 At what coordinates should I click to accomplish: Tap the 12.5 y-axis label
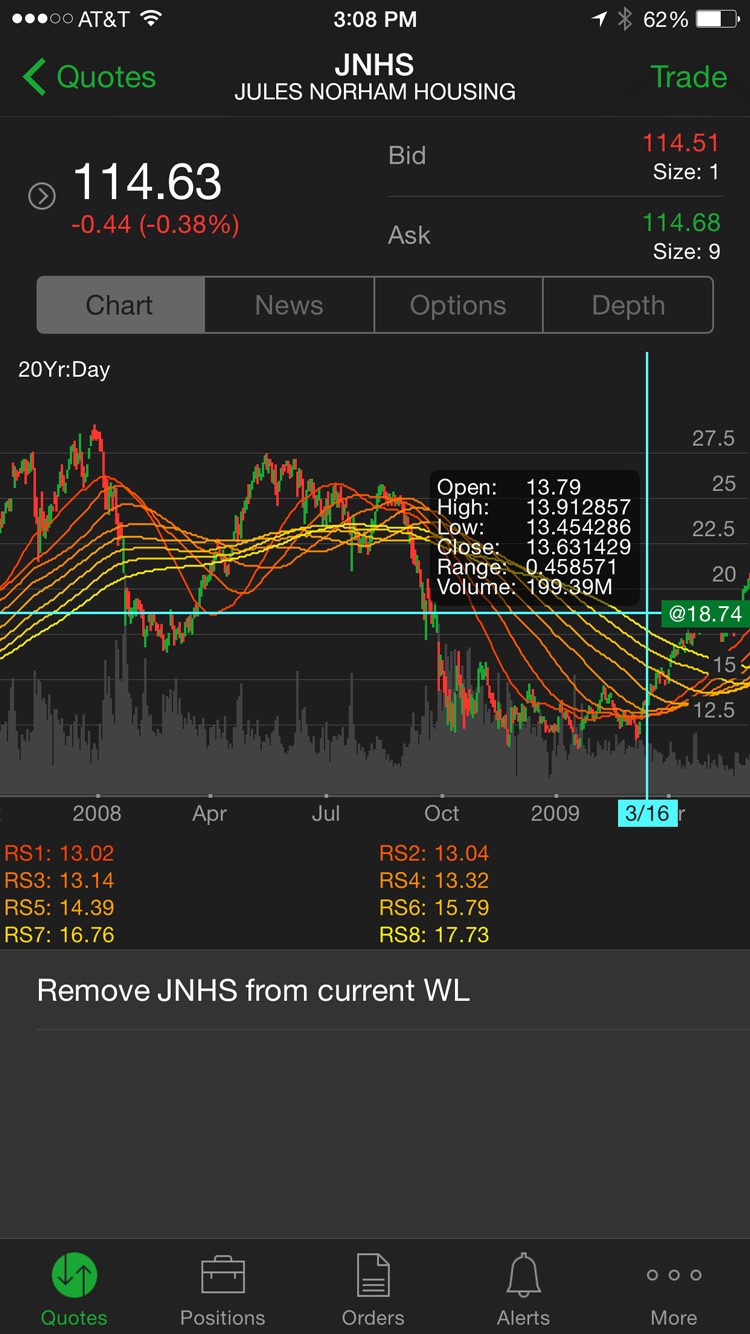click(x=713, y=710)
